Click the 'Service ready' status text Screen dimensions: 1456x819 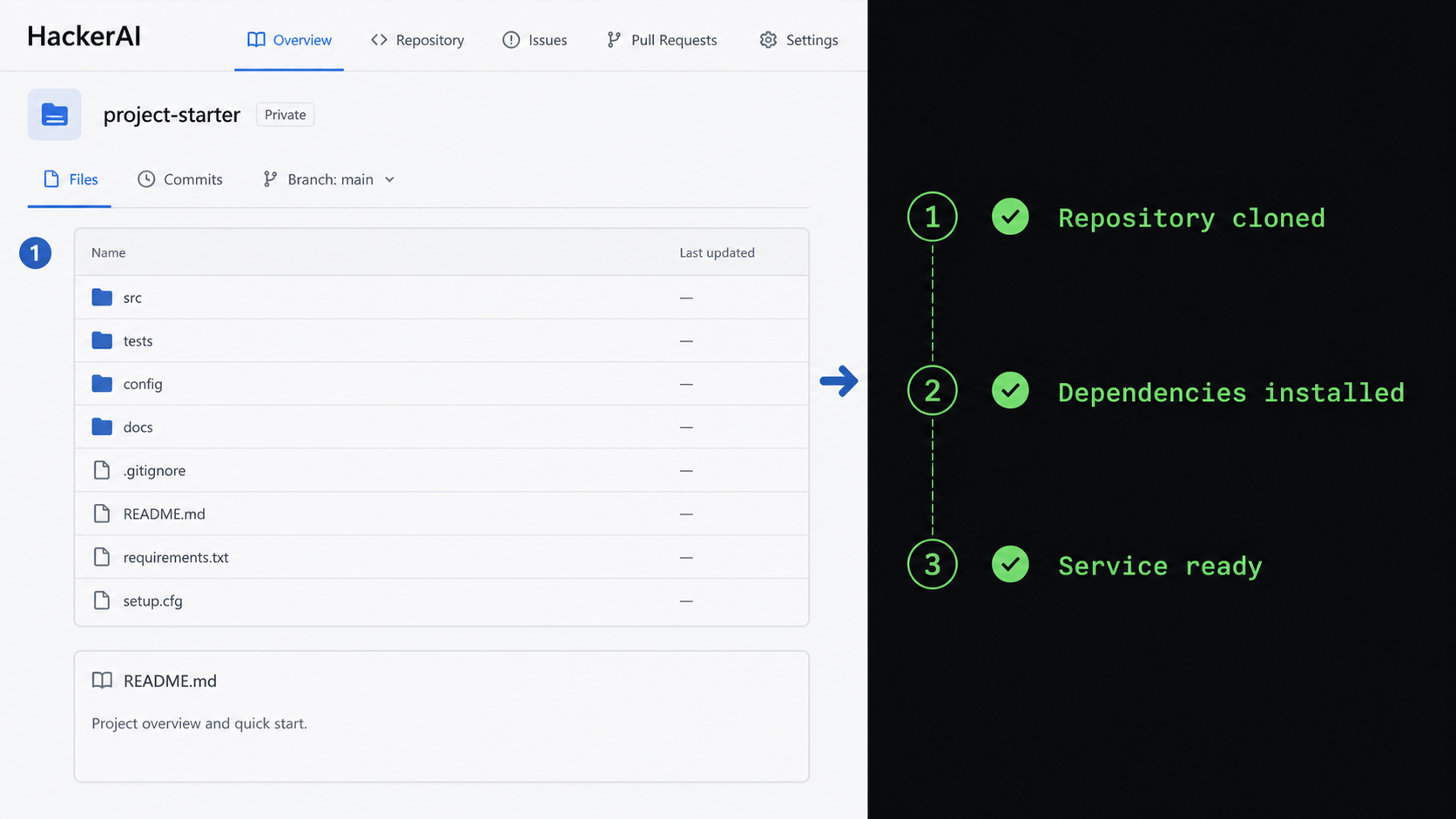click(1160, 567)
